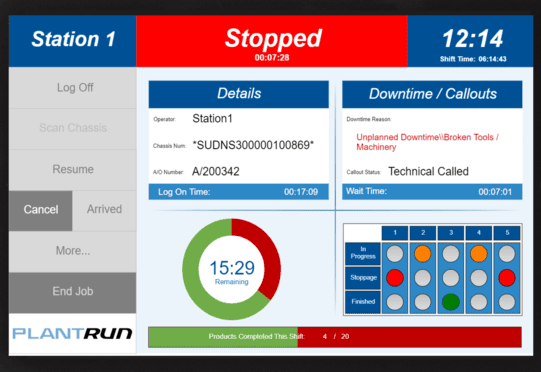Click the In Progress row label
This screenshot has width=541, height=372.
363,253
